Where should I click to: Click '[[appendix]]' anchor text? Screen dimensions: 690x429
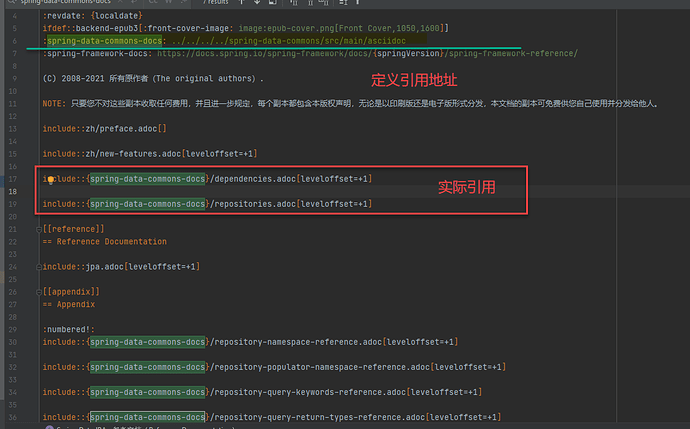point(71,292)
